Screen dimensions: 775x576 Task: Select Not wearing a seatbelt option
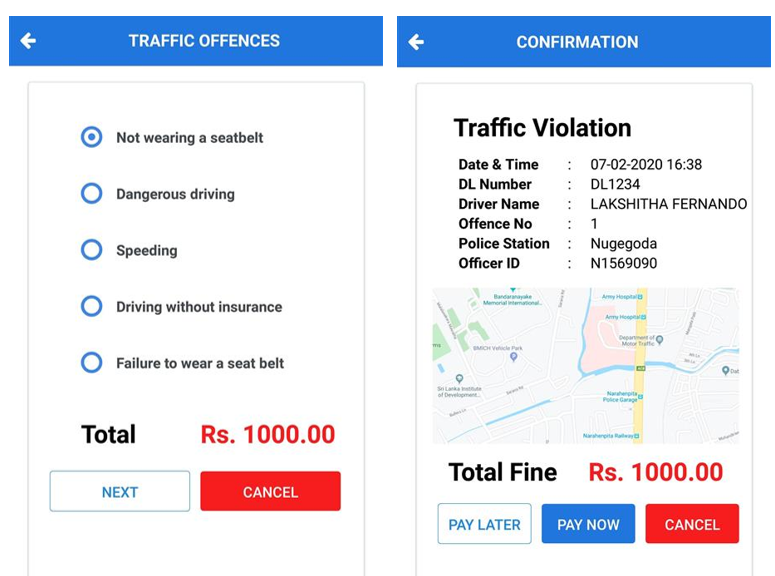(91, 137)
